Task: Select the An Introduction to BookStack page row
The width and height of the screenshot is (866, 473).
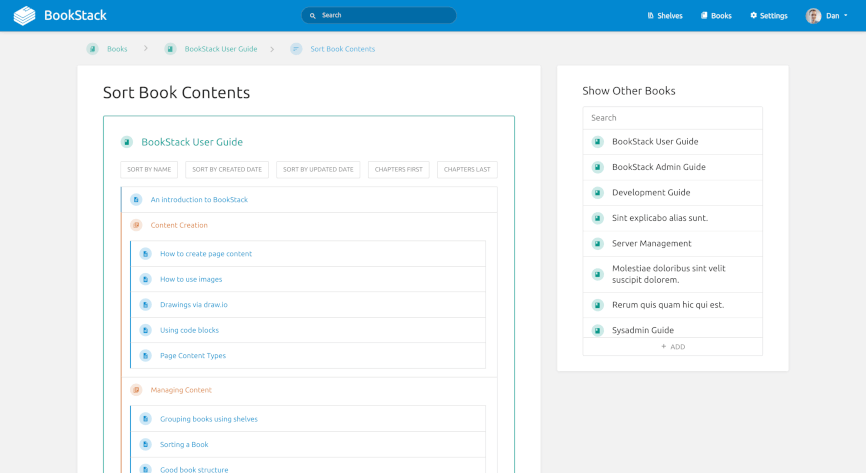Action: coord(309,199)
